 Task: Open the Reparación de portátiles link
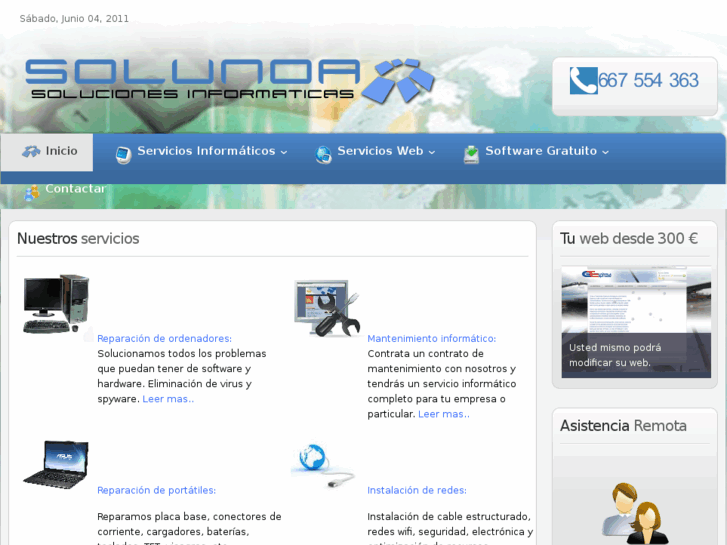tap(156, 490)
